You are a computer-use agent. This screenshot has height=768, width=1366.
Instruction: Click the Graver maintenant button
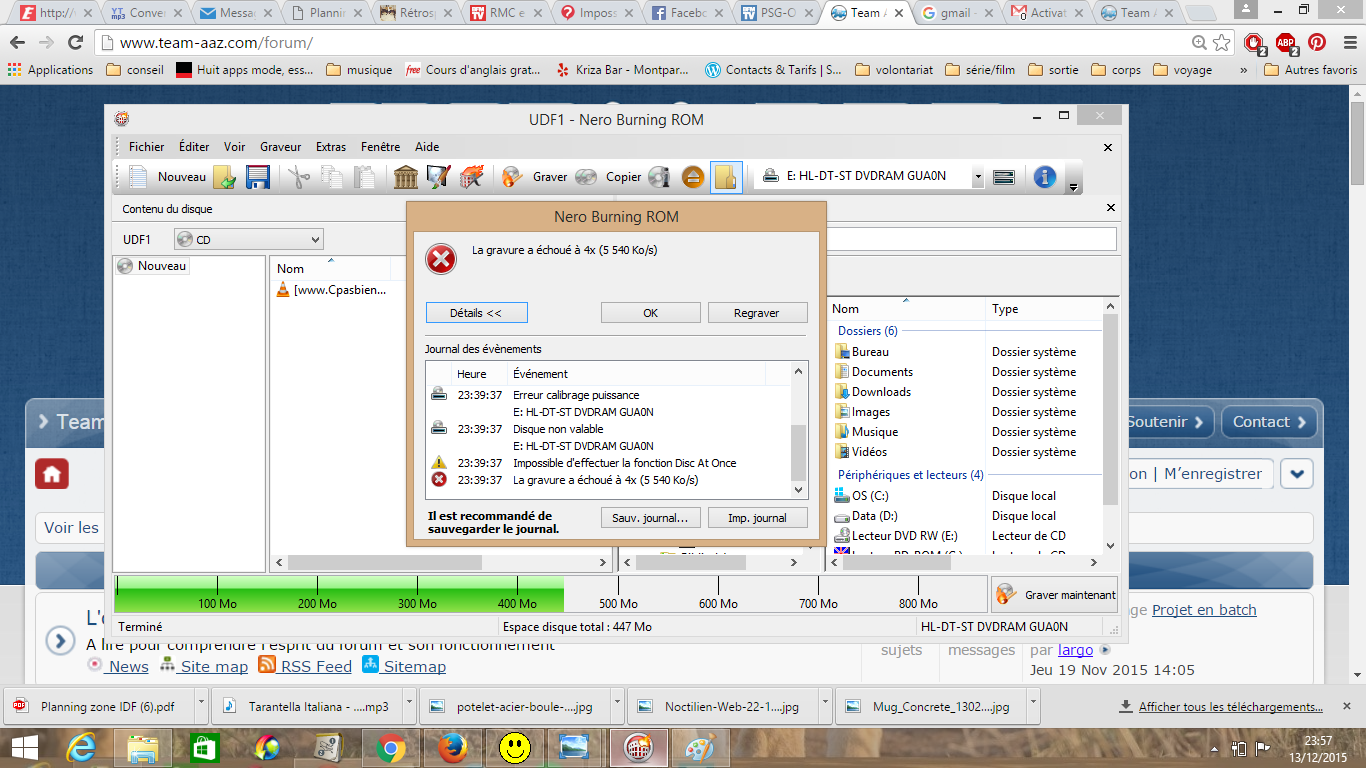[1055, 595]
